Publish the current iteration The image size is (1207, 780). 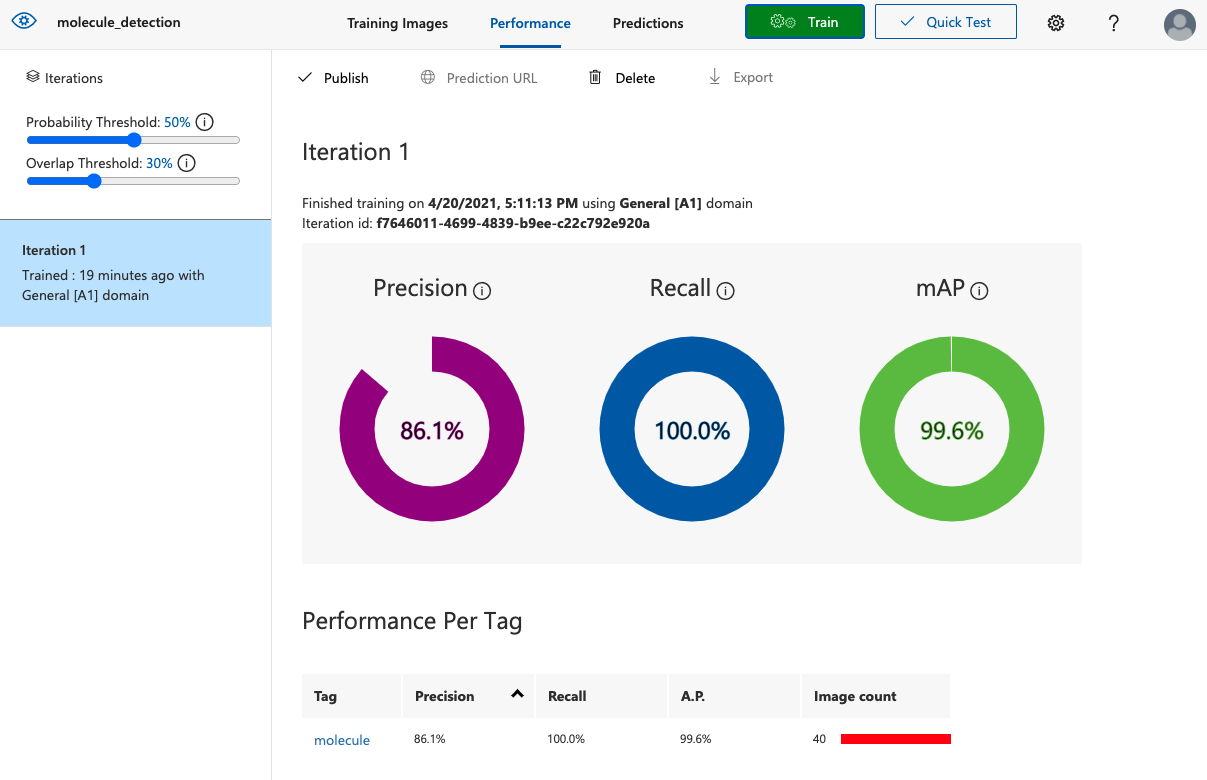(334, 78)
